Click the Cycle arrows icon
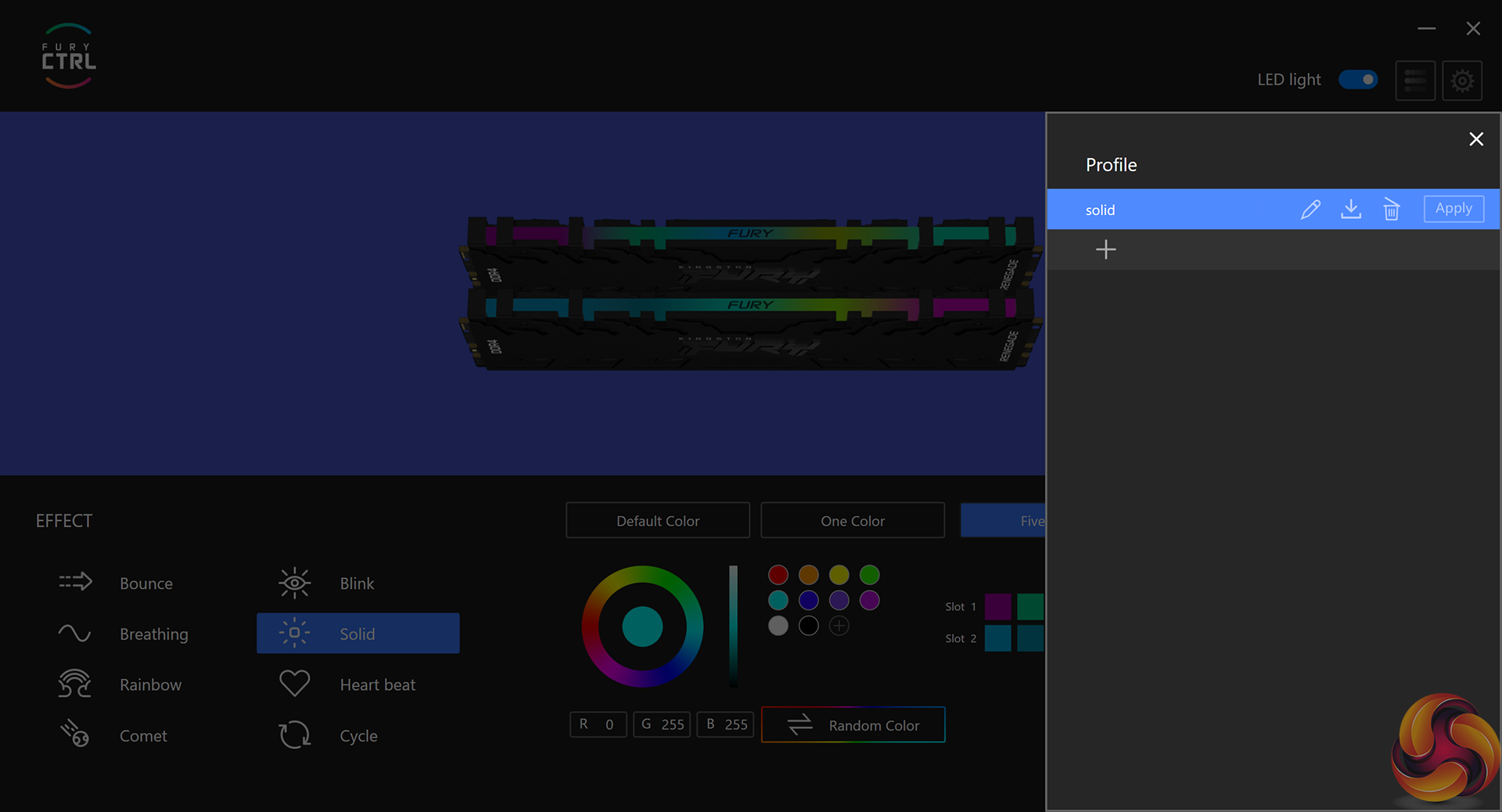The height and width of the screenshot is (812, 1502). click(x=294, y=735)
